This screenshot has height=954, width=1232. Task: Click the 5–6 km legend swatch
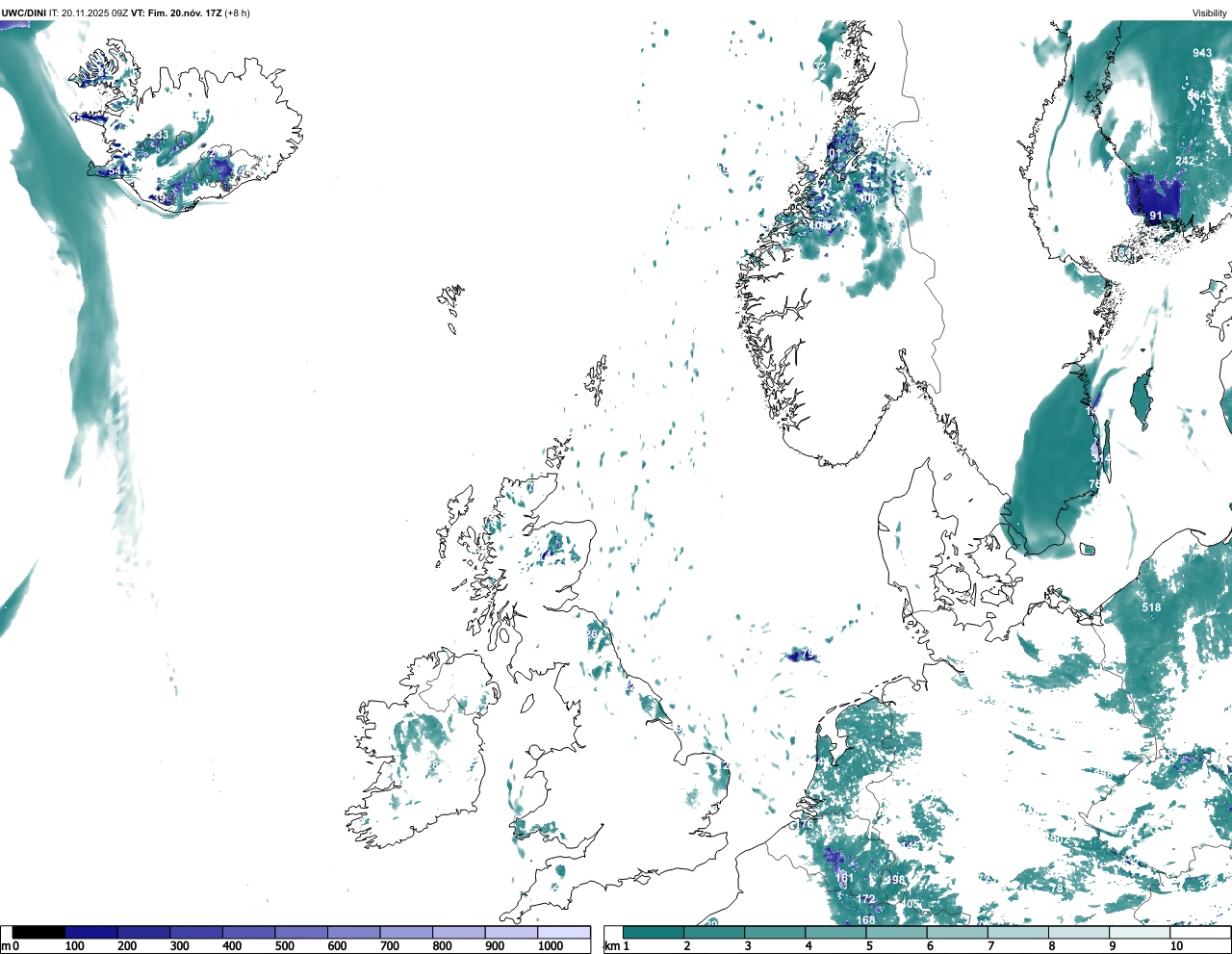(x=897, y=933)
